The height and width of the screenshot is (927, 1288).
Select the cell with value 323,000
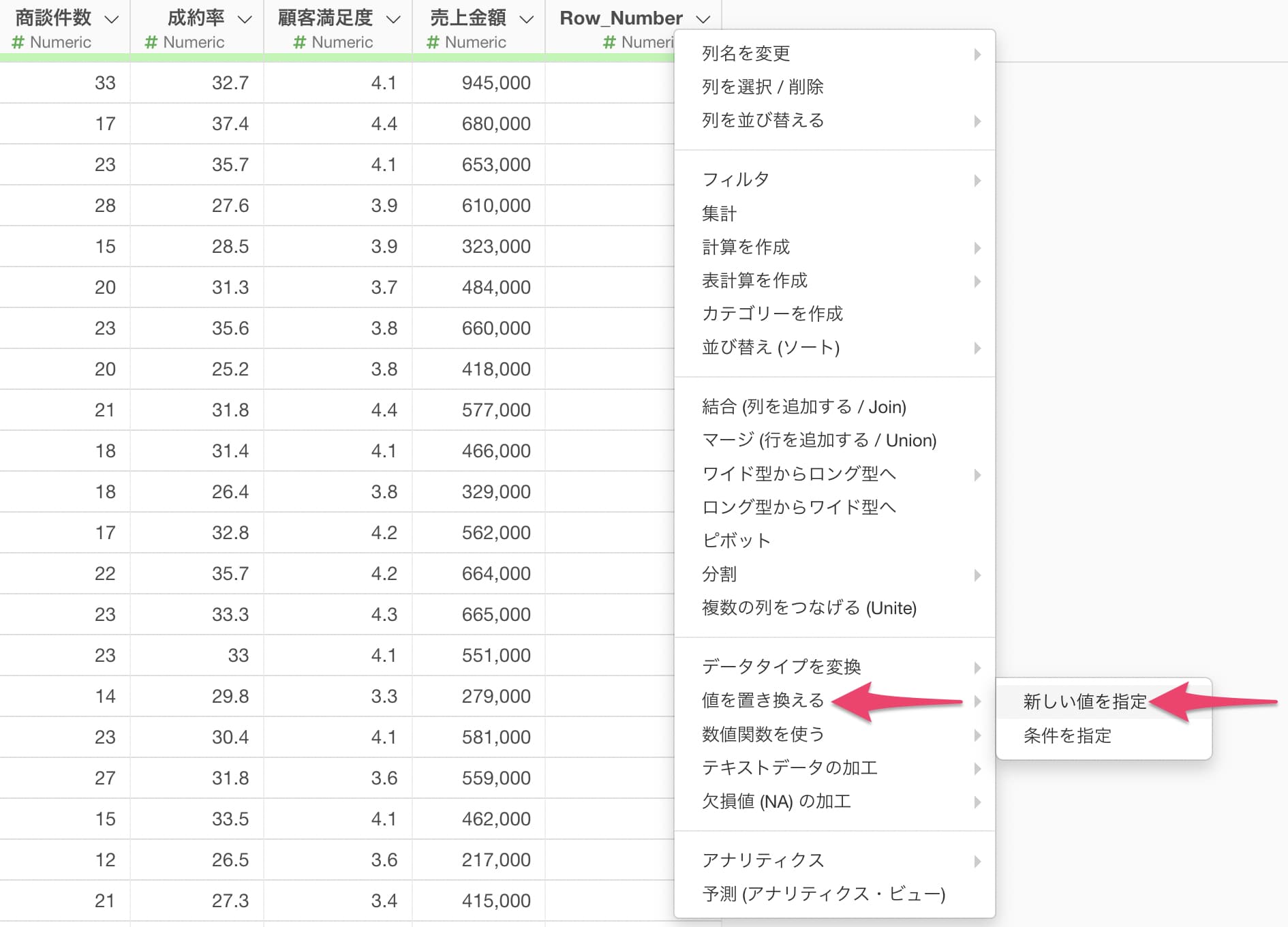[x=478, y=247]
